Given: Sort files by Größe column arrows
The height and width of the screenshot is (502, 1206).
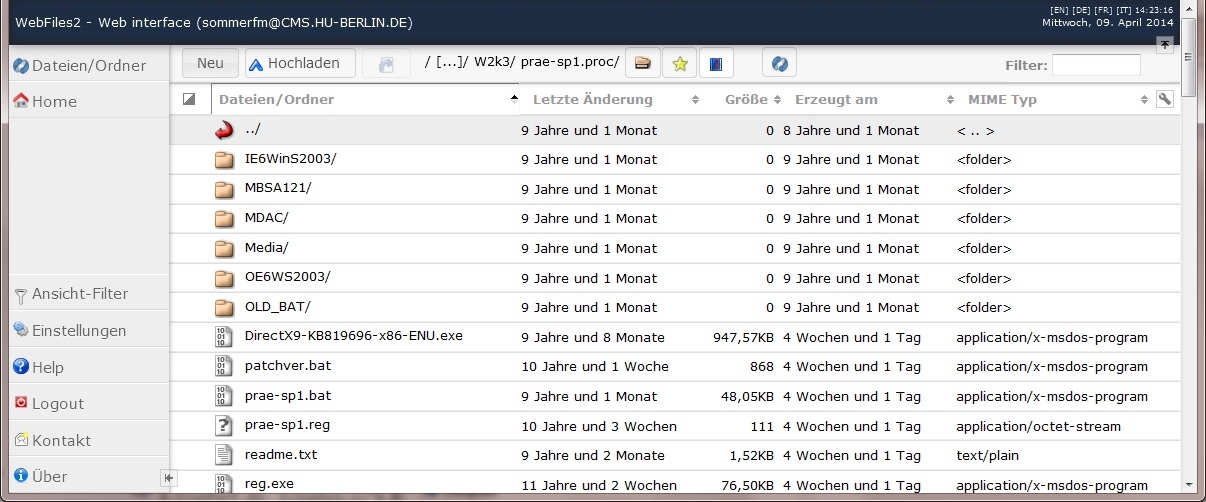Looking at the screenshot, I should click(x=777, y=100).
